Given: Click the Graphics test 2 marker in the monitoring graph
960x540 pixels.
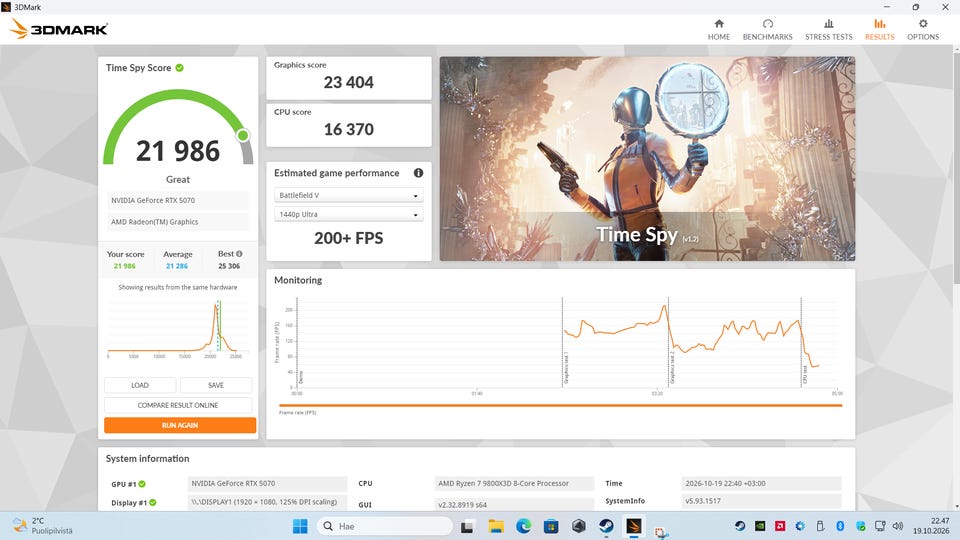Looking at the screenshot, I should (672, 367).
